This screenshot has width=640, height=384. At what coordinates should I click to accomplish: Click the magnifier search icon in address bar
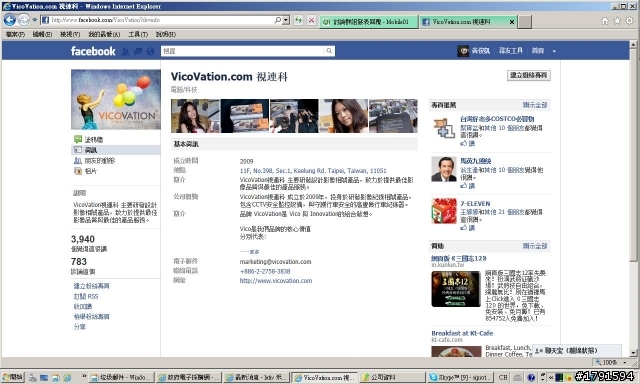coord(278,20)
